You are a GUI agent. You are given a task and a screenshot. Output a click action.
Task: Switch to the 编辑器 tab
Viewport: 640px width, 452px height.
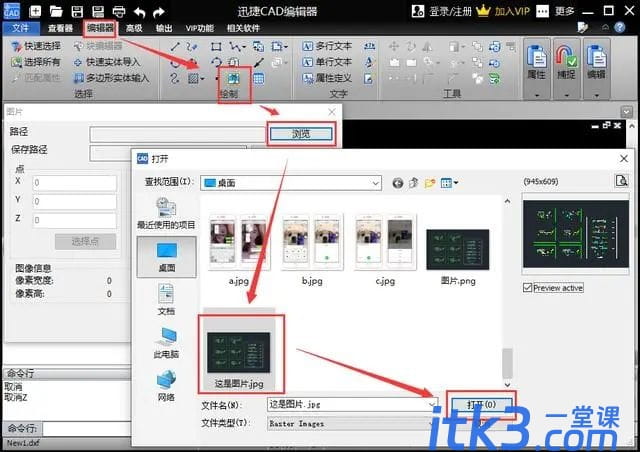point(100,28)
